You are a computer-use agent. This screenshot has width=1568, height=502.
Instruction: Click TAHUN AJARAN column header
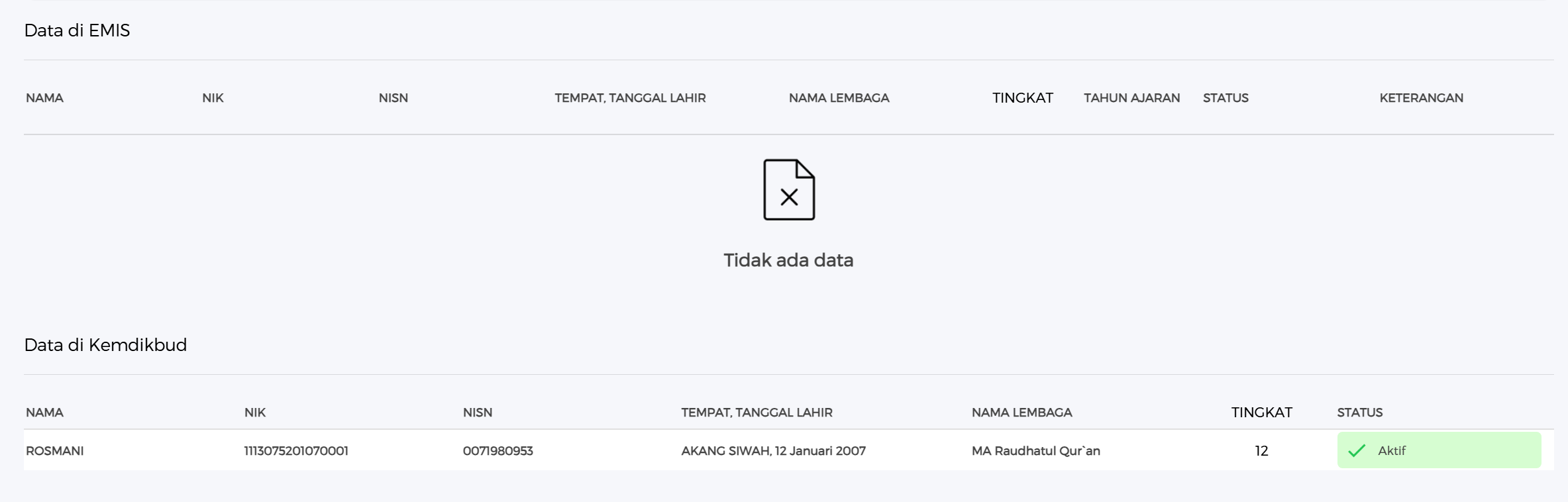click(x=1131, y=98)
